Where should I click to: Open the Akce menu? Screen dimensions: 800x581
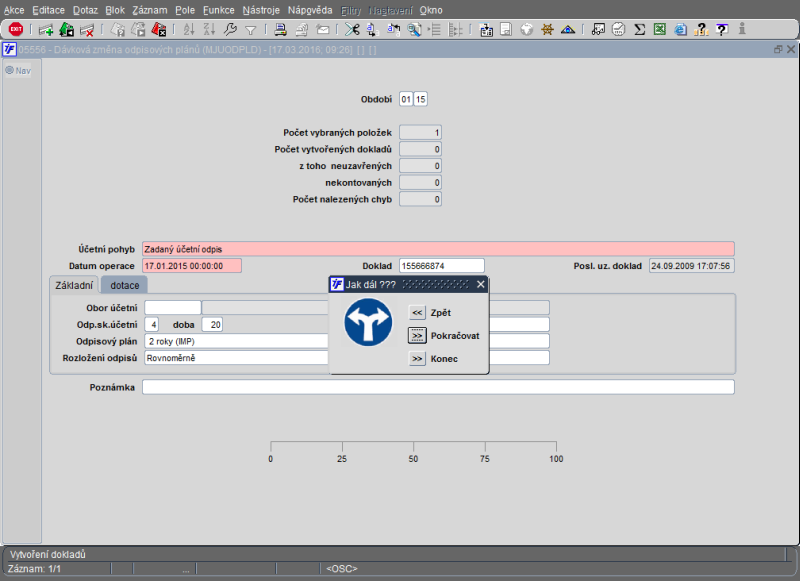click(14, 10)
